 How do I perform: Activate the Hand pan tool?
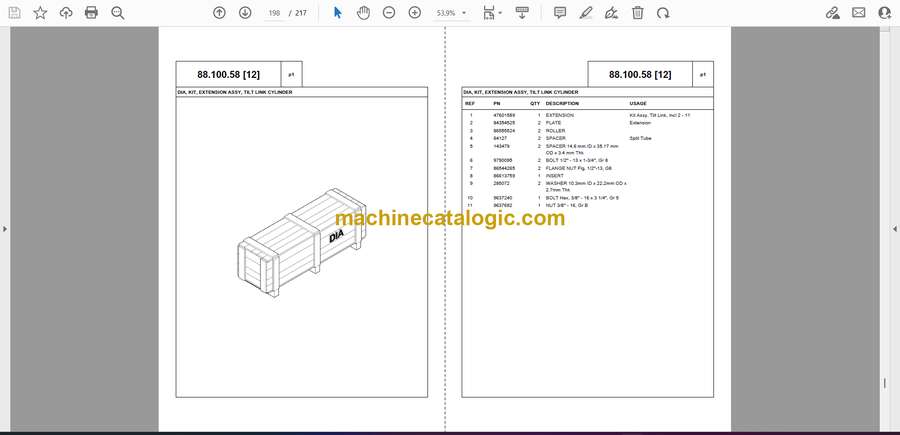363,13
